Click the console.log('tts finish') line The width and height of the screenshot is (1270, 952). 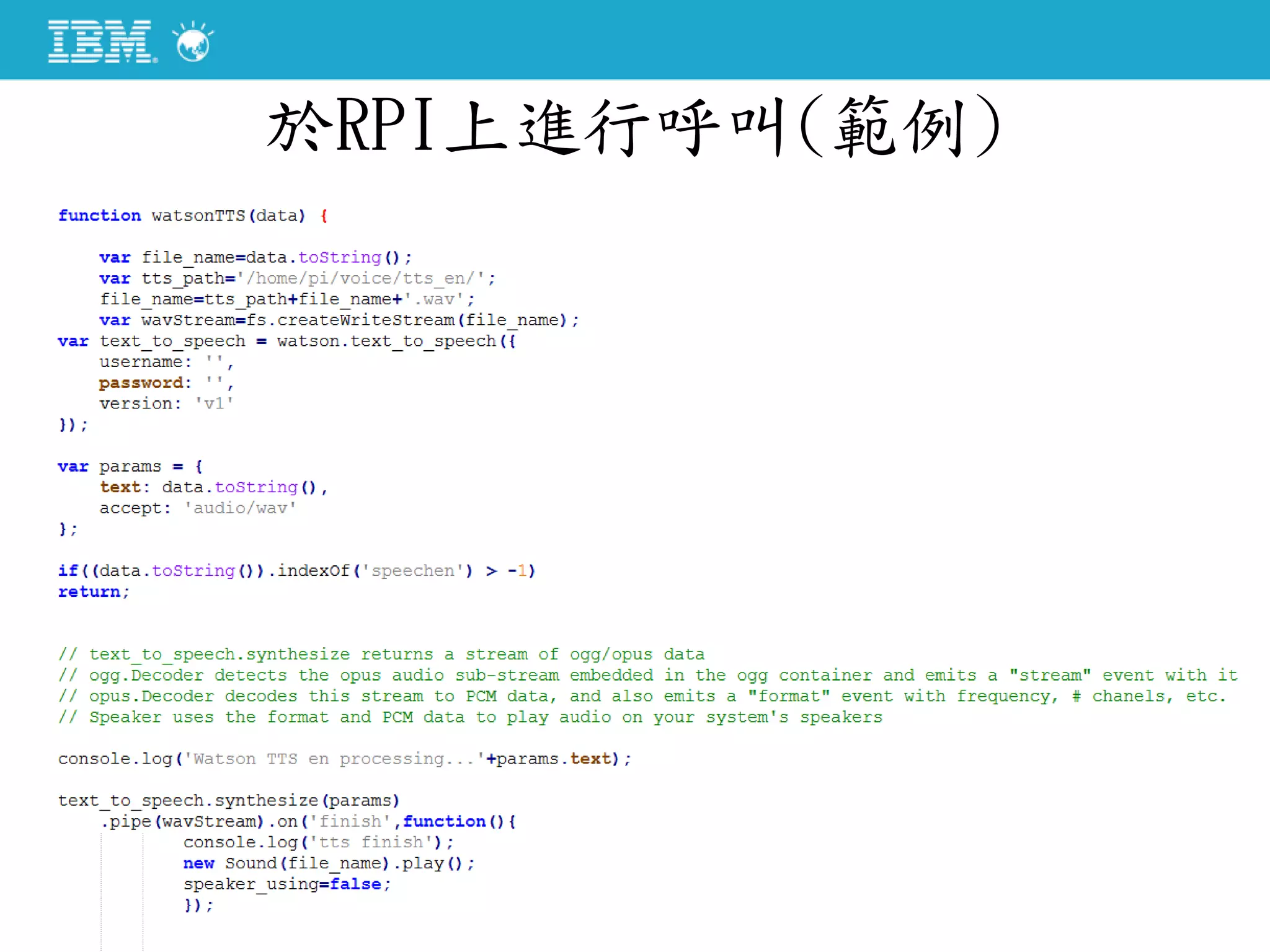[x=319, y=843]
